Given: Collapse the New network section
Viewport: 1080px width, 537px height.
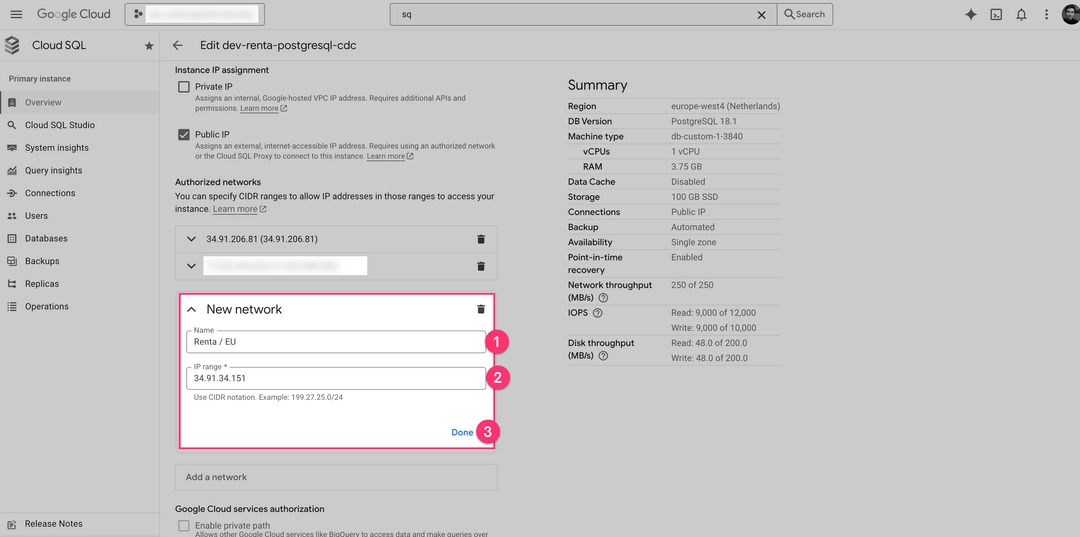Looking at the screenshot, I should pyautogui.click(x=192, y=310).
